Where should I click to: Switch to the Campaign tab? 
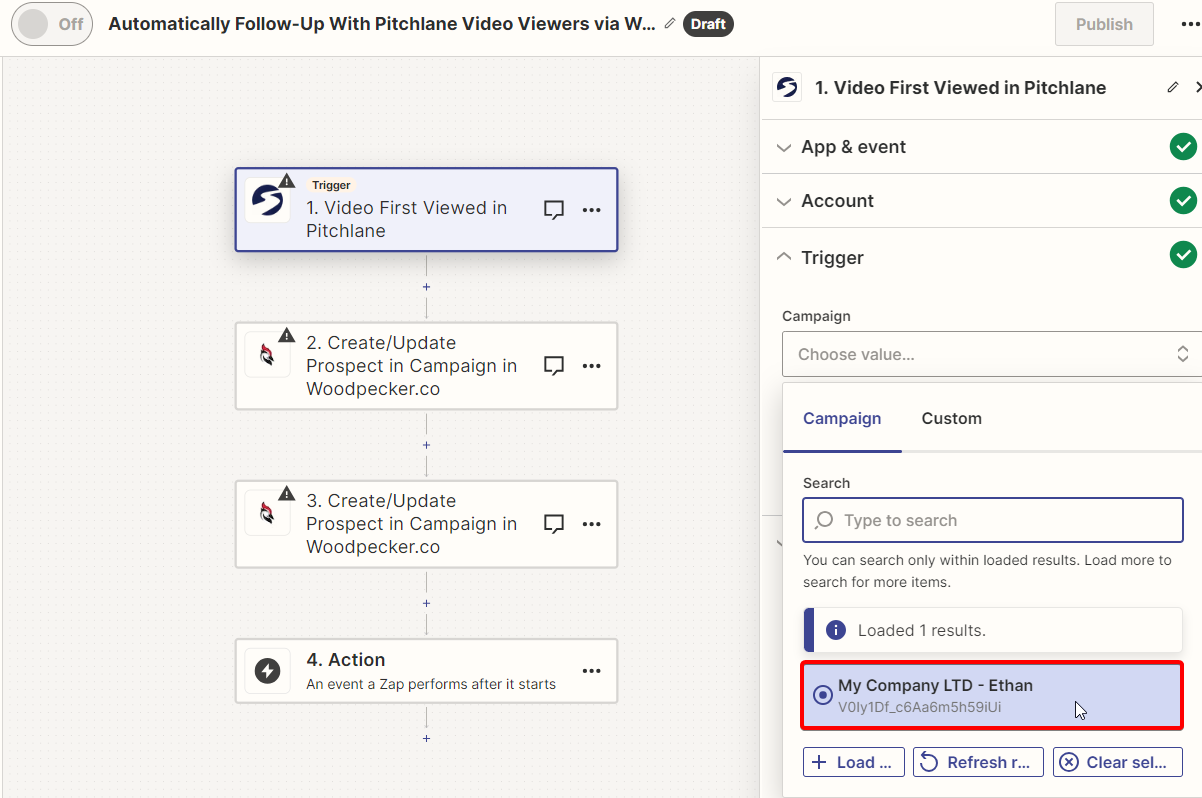[x=842, y=418]
